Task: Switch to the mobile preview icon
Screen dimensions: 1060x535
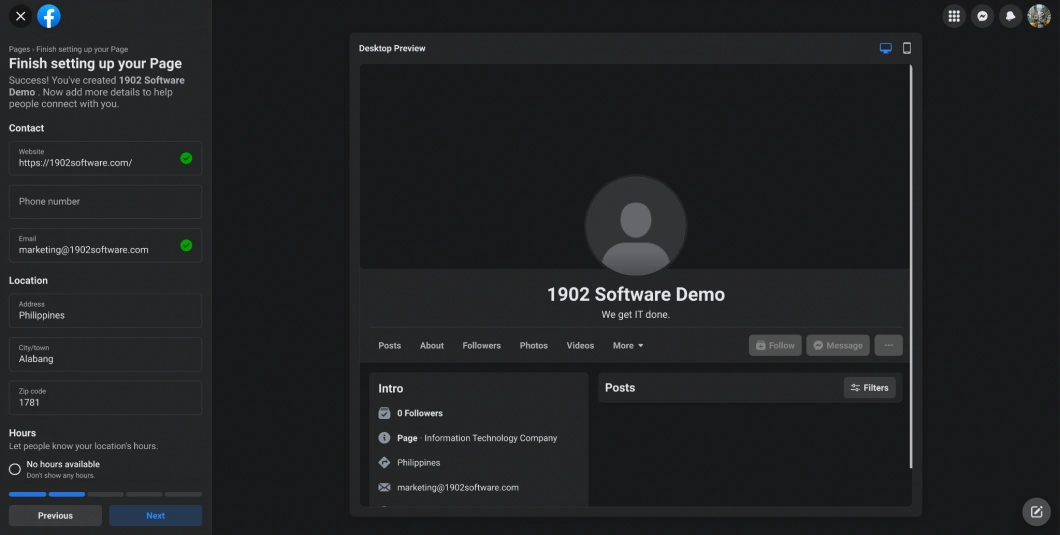Action: click(x=907, y=48)
